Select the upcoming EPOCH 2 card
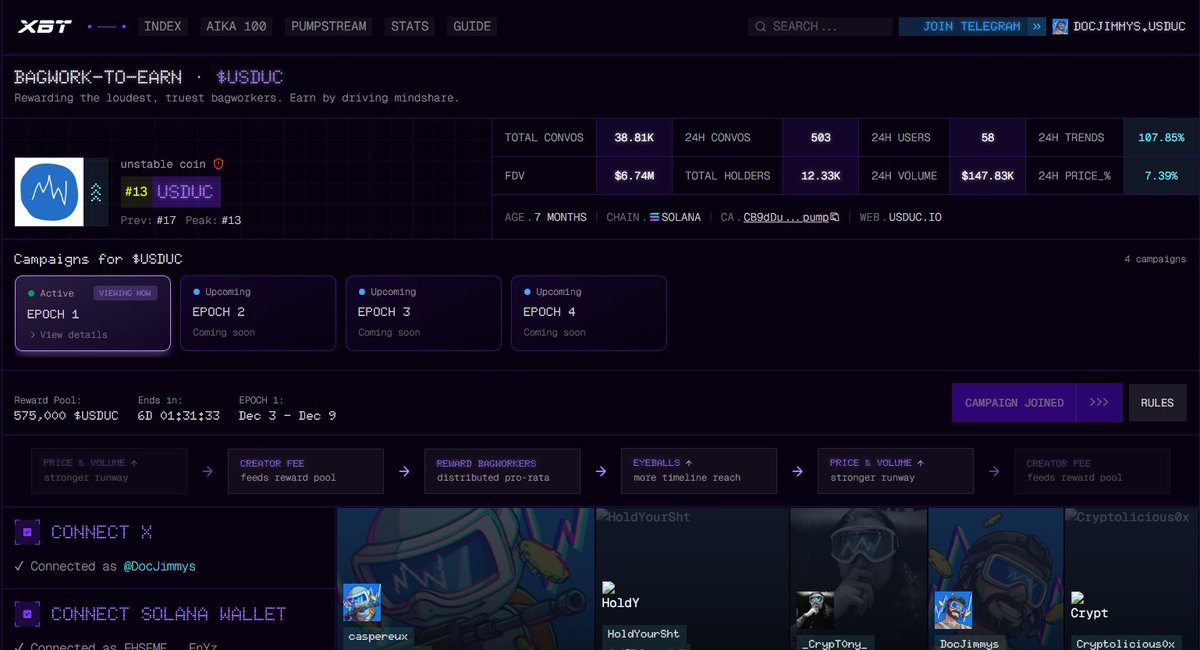 [x=258, y=313]
